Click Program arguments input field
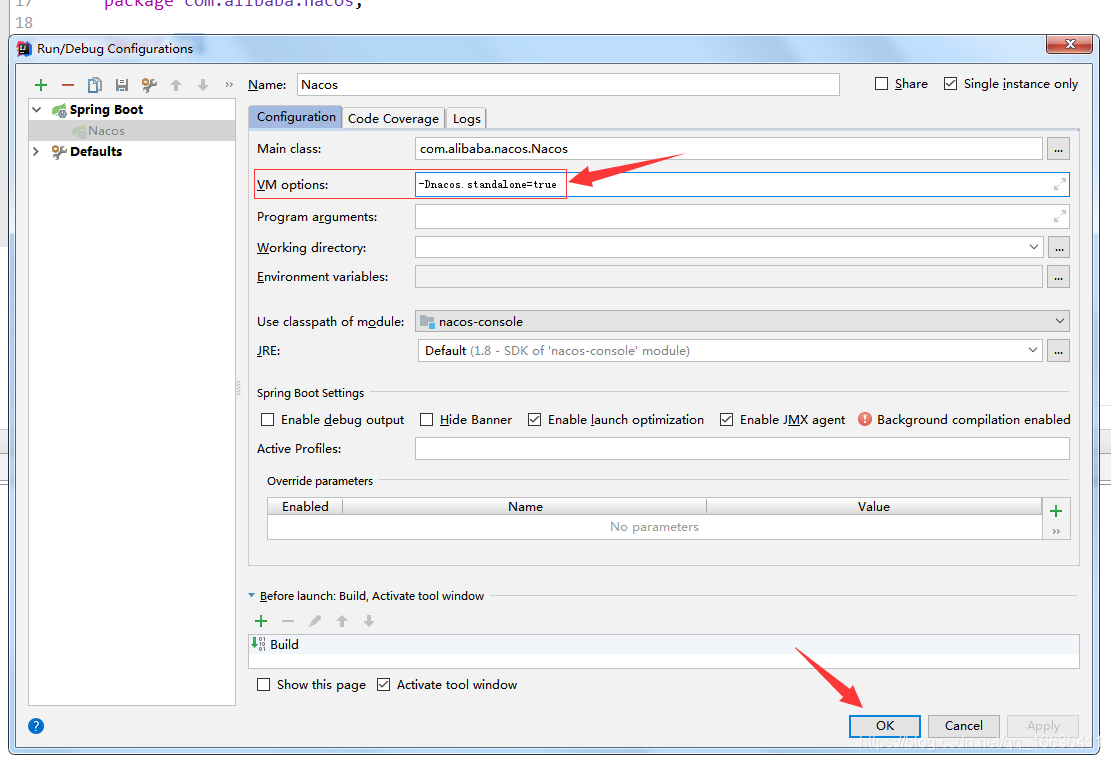This screenshot has width=1111, height=761. [x=742, y=216]
